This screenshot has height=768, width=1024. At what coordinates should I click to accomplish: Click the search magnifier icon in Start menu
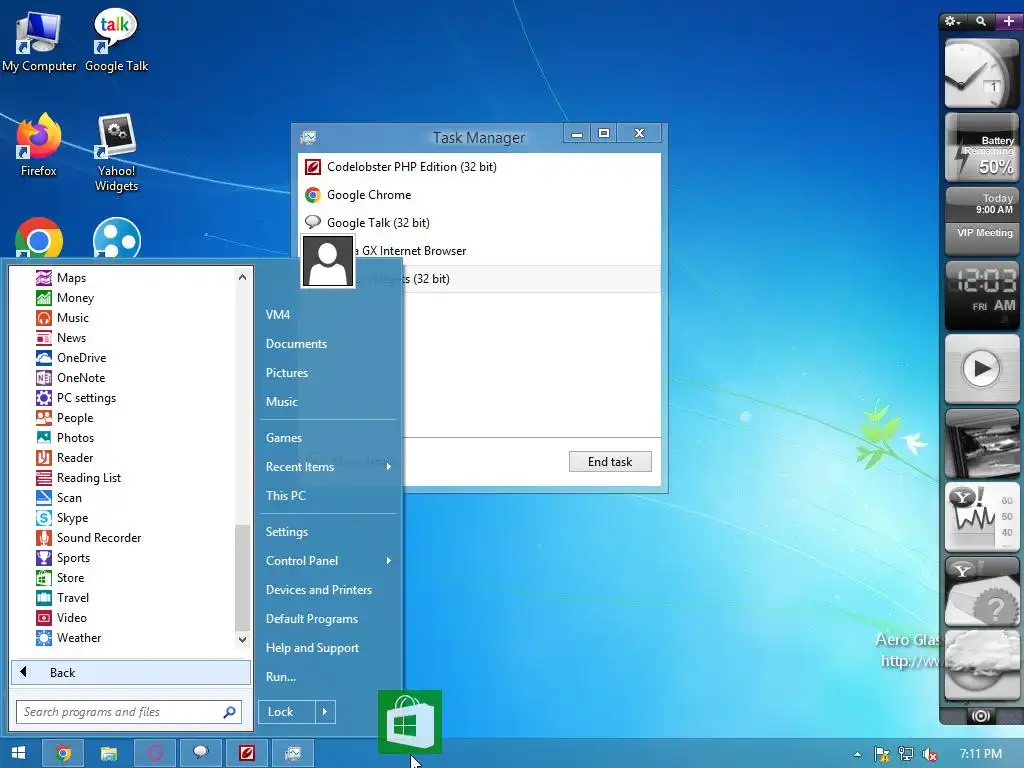229,712
